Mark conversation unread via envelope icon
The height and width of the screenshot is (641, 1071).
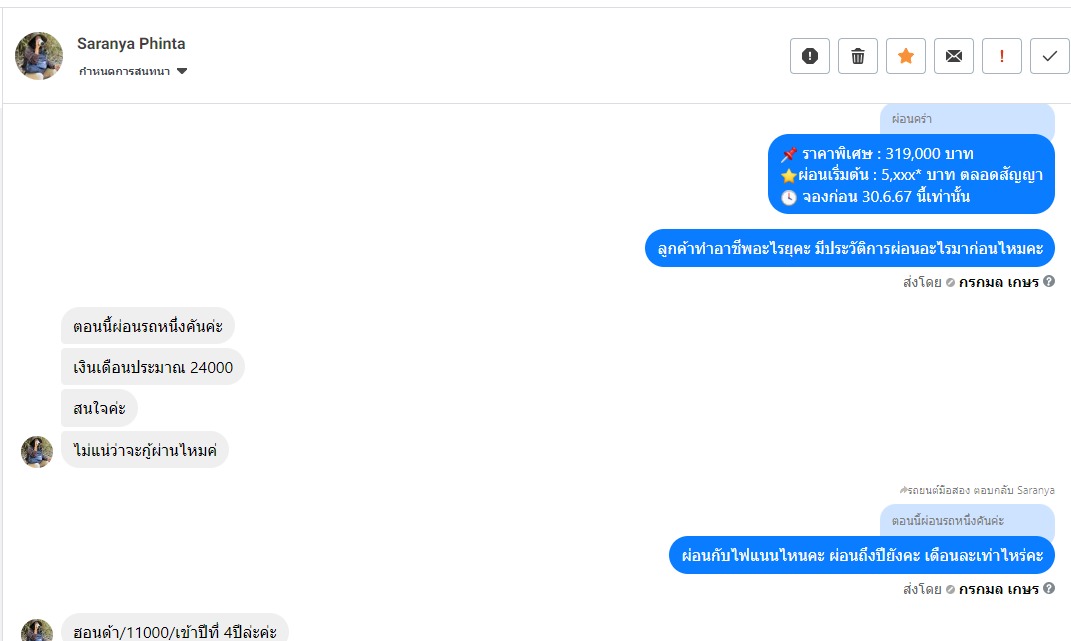click(x=954, y=56)
